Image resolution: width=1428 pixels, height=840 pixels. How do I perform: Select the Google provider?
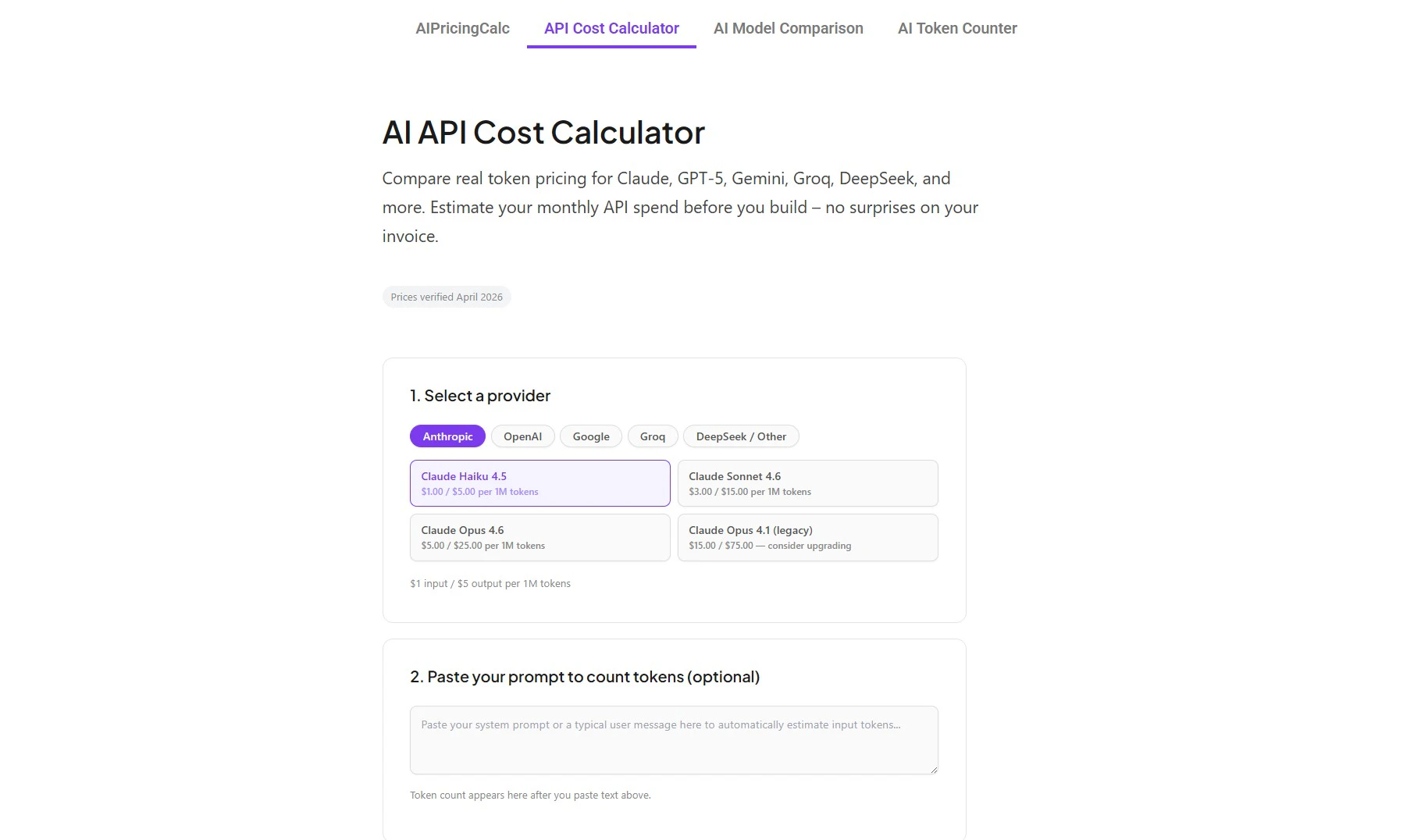point(590,436)
